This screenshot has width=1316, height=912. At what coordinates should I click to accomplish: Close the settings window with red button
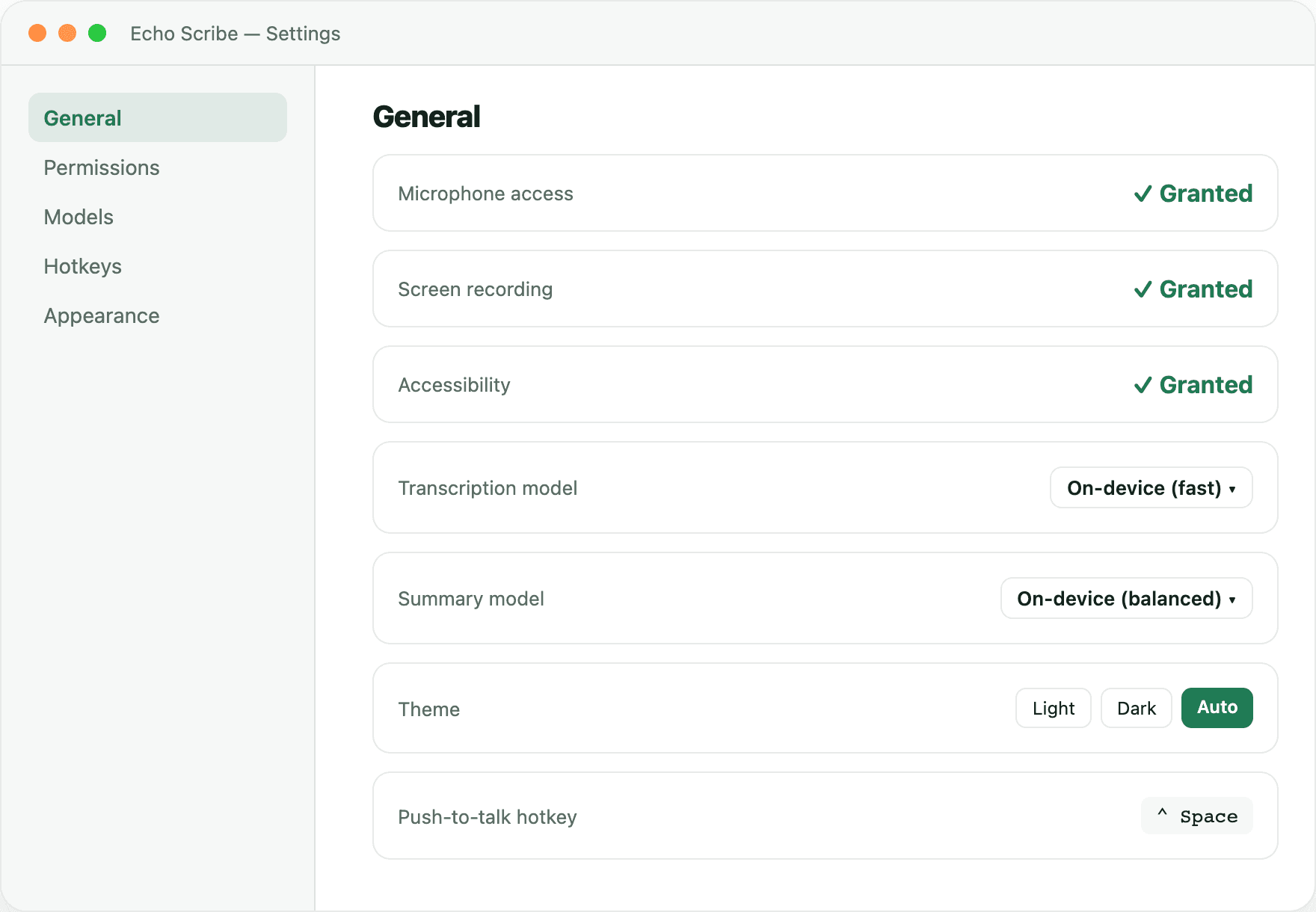tap(37, 33)
